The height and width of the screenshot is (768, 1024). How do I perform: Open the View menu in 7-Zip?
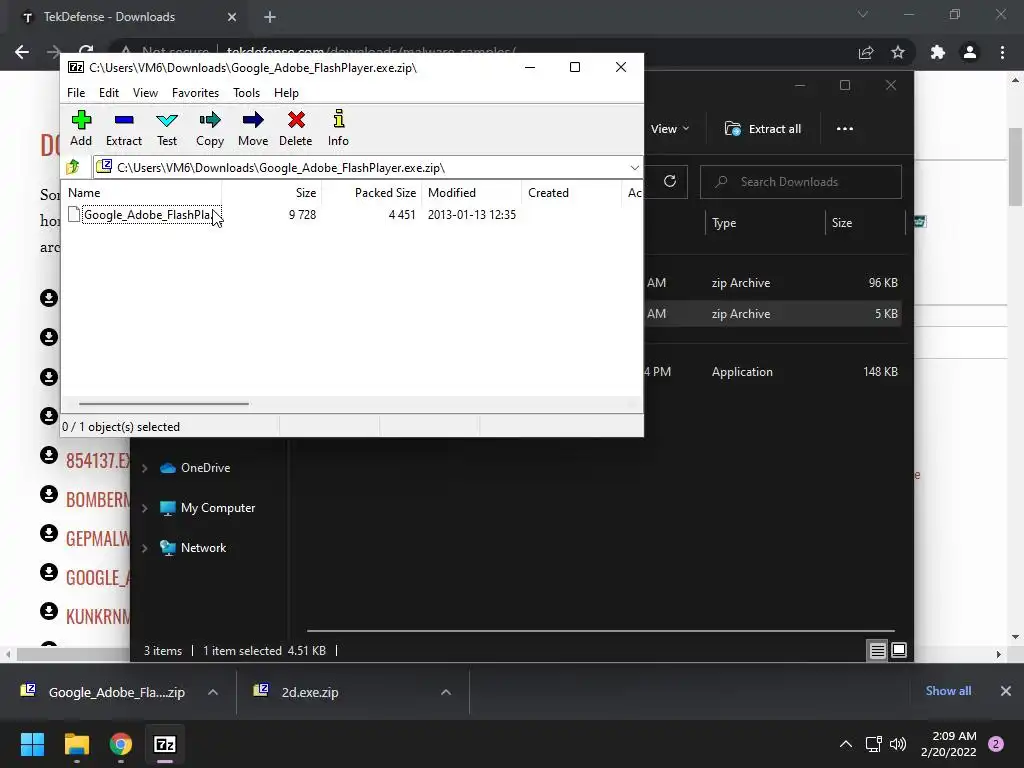(x=145, y=93)
